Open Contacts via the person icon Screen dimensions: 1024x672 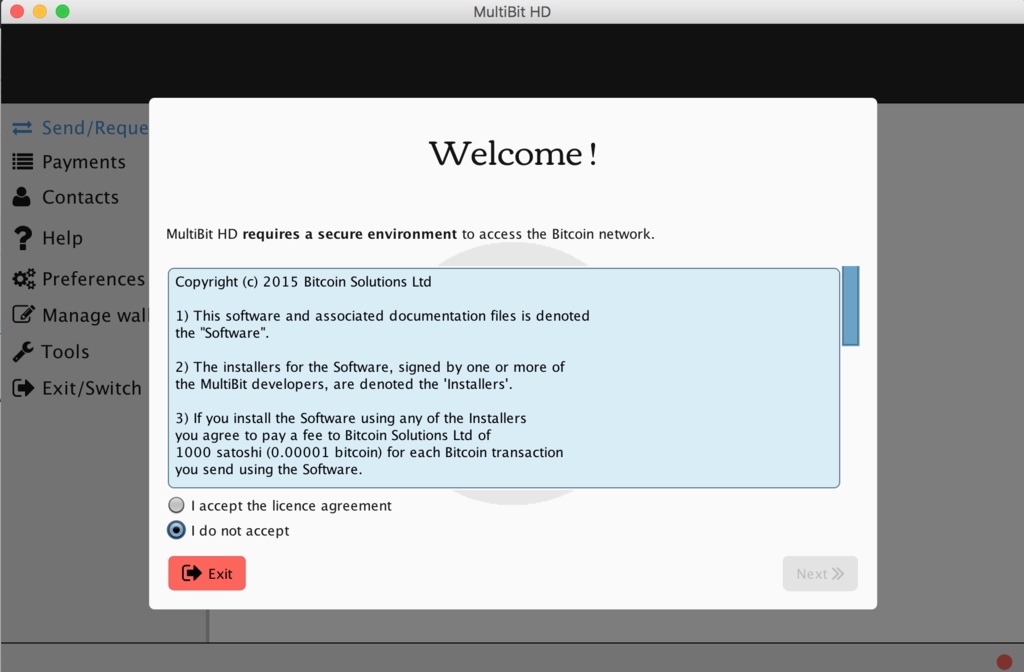[x=23, y=197]
